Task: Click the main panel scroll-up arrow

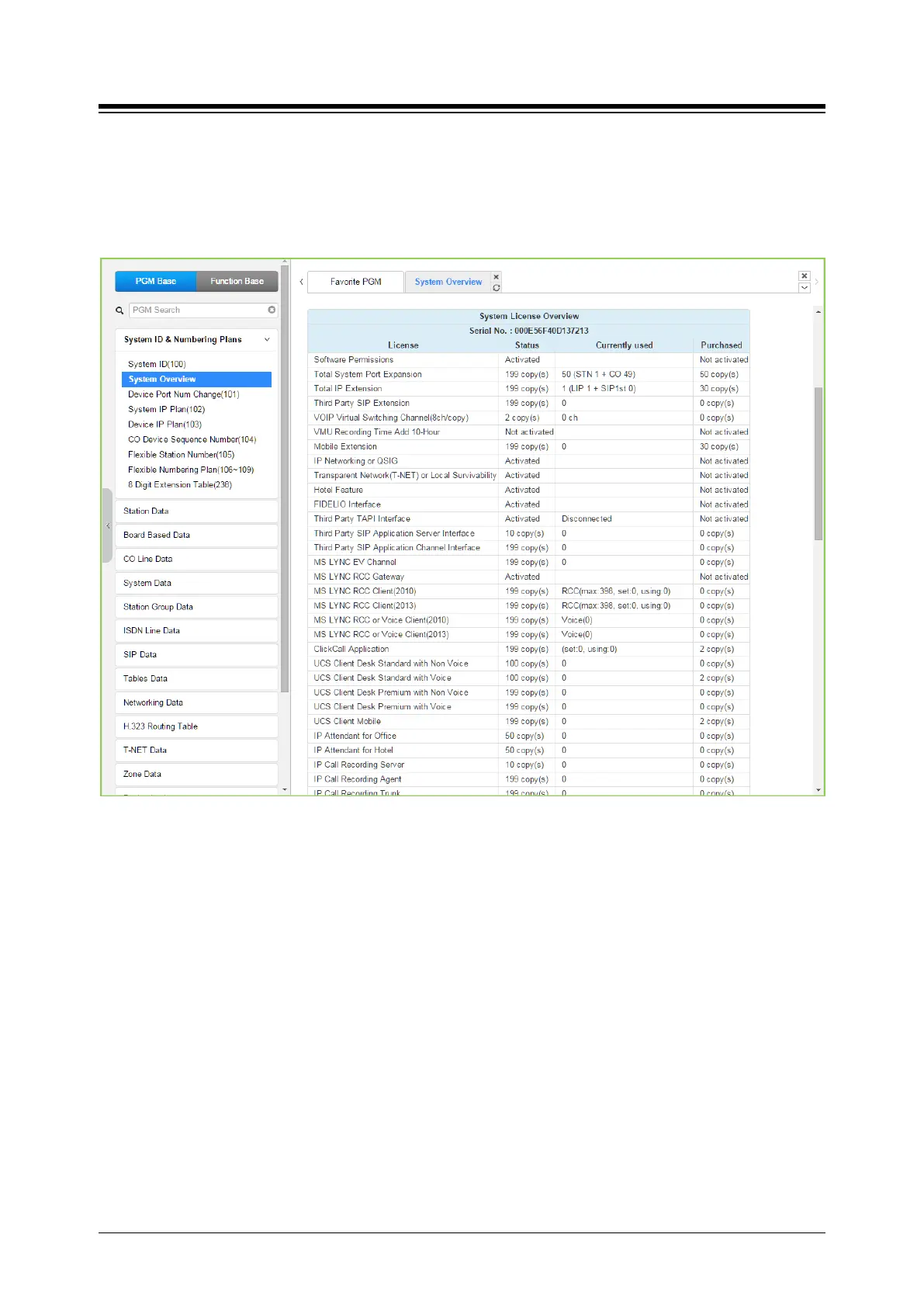Action: [818, 311]
